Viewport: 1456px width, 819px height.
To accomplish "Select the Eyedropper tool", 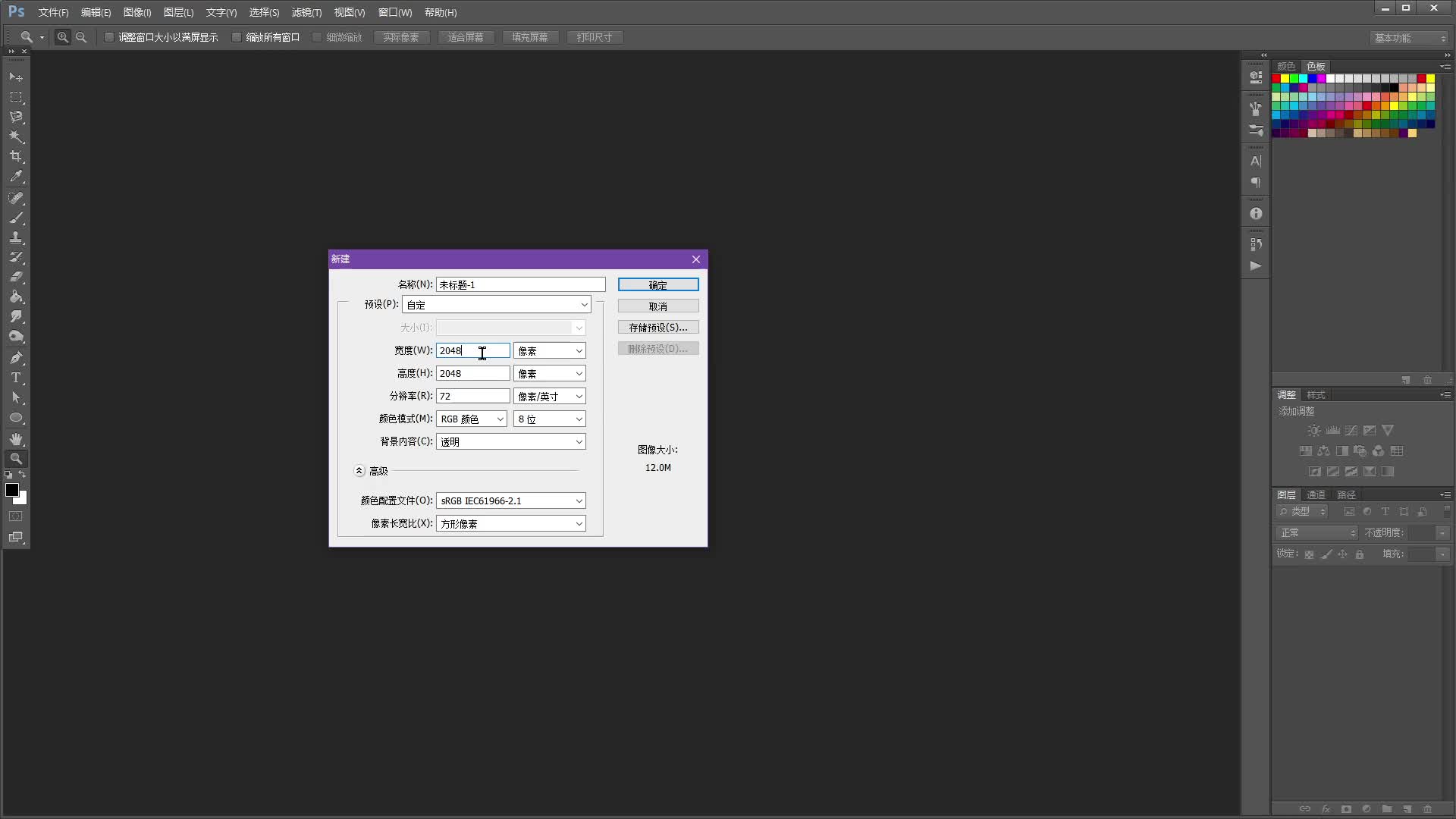I will (16, 176).
